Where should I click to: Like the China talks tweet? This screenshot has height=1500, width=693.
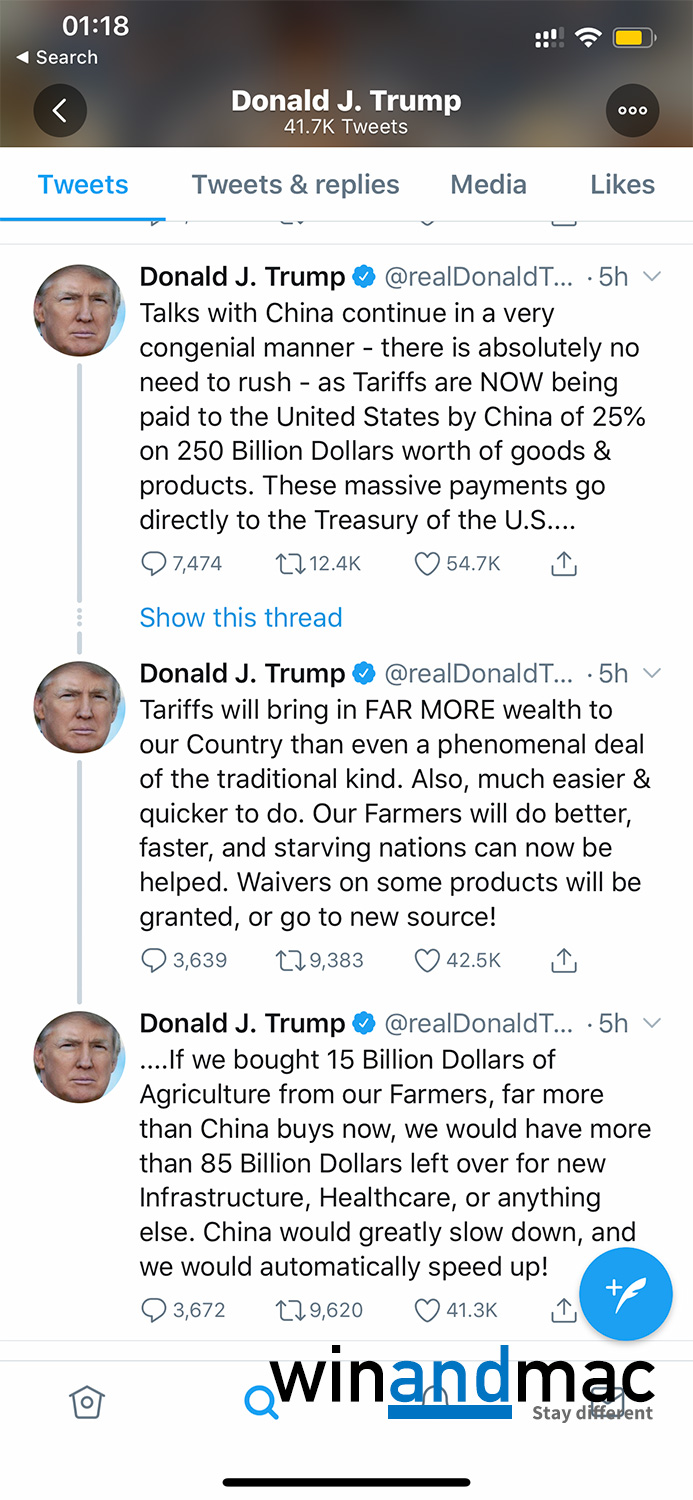(428, 565)
